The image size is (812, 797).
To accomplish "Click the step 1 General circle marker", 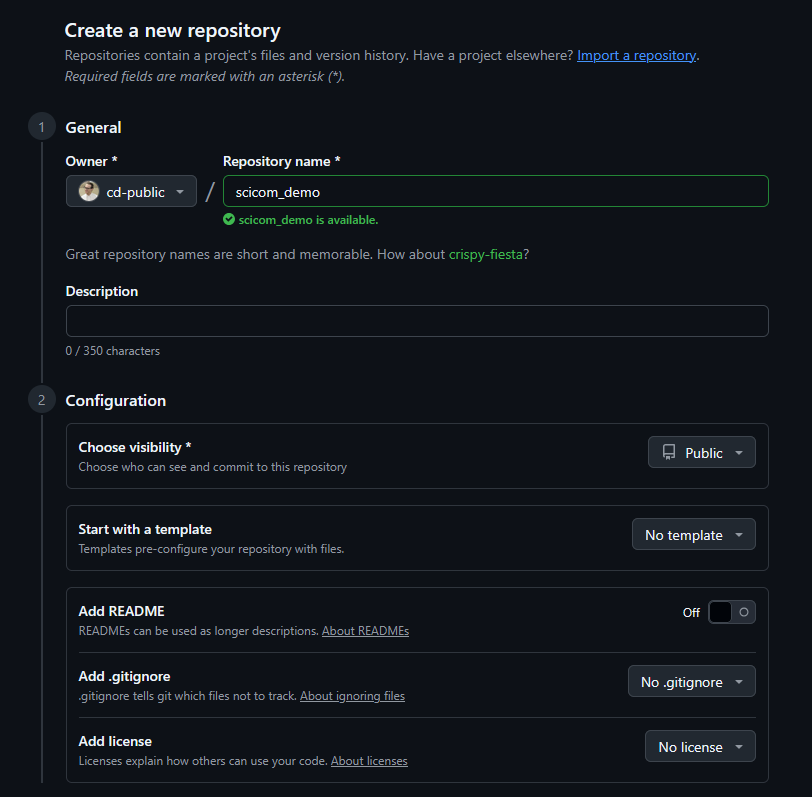I will point(42,127).
